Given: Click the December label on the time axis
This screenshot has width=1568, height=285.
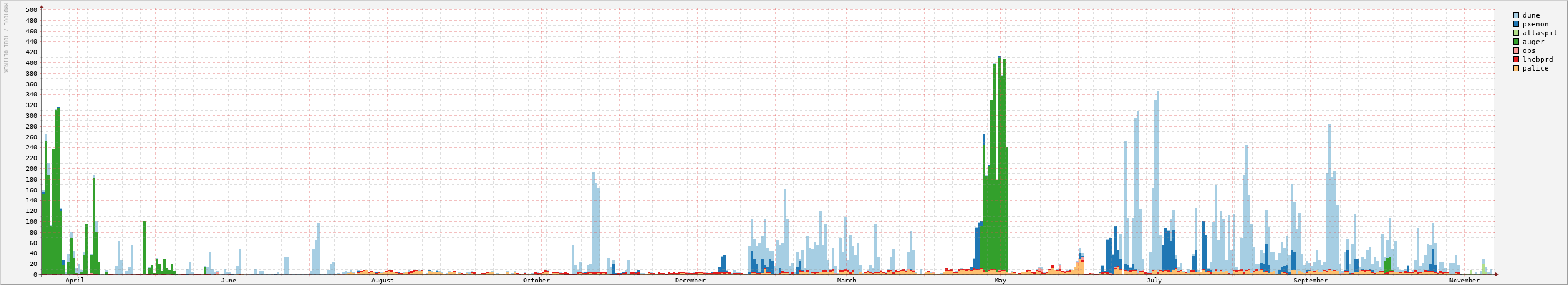Looking at the screenshot, I should click(690, 281).
